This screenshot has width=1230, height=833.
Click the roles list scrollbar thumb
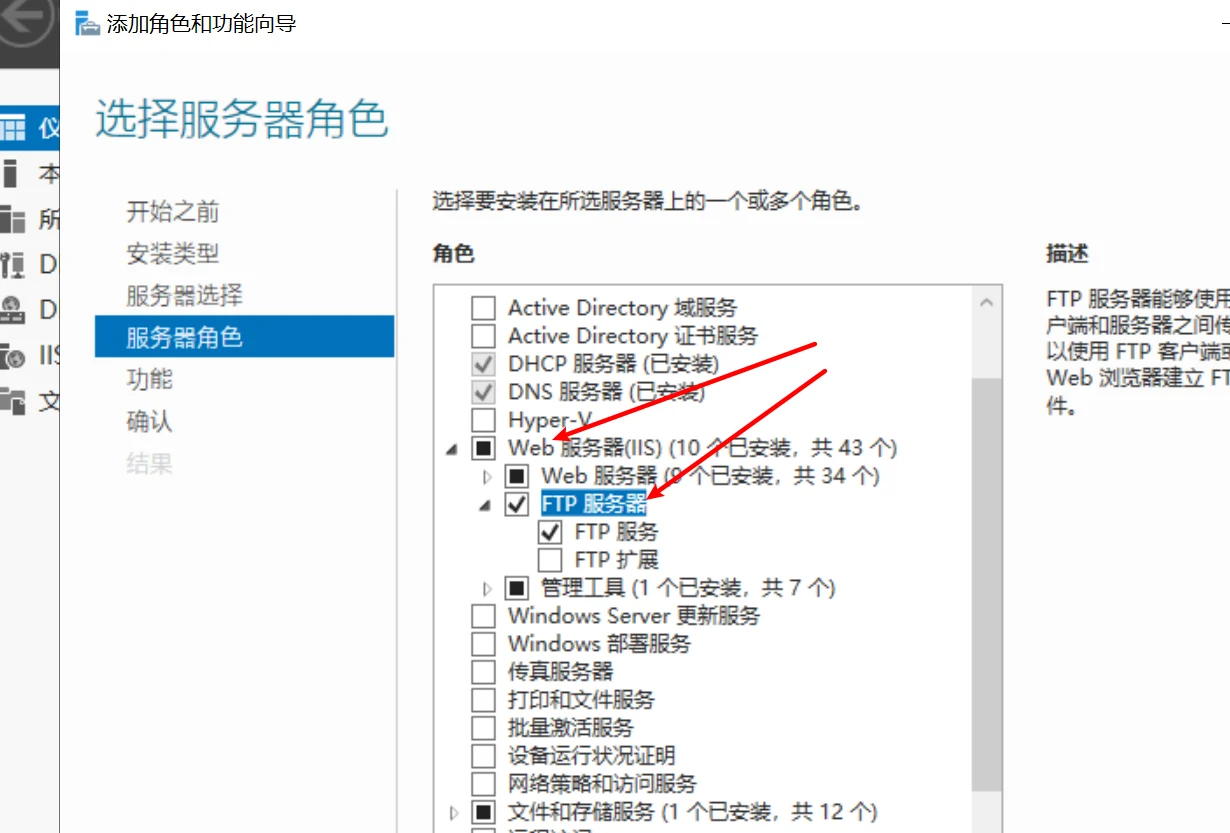987,583
